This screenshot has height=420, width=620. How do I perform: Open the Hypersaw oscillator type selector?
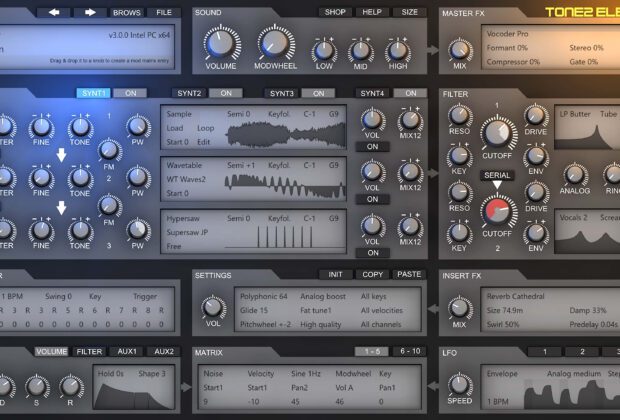click(183, 218)
